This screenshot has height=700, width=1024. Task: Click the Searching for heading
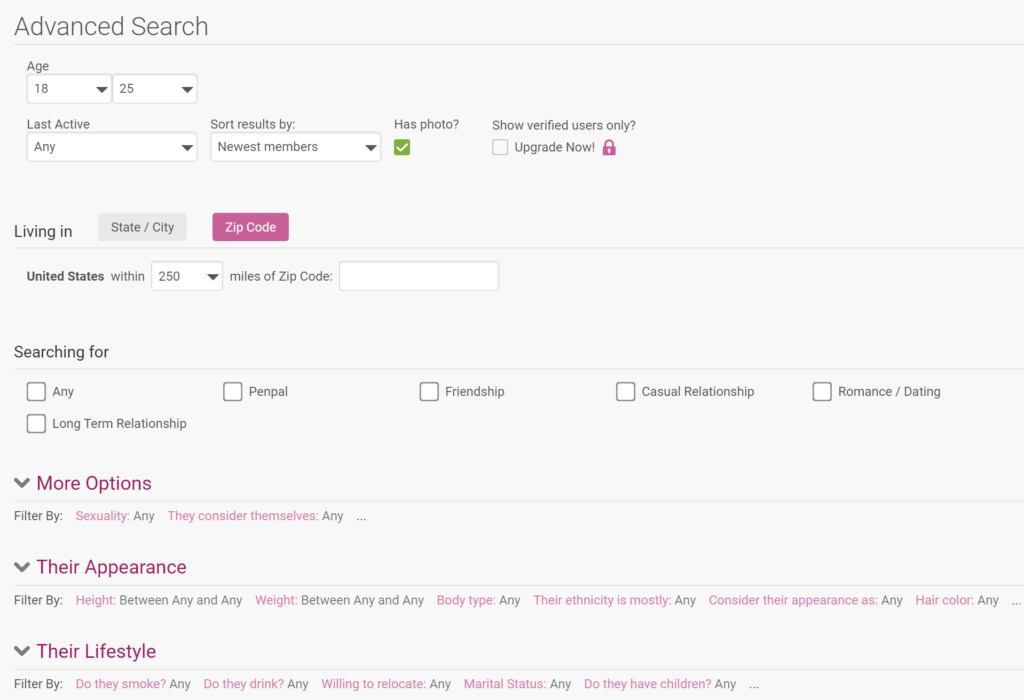coord(61,352)
